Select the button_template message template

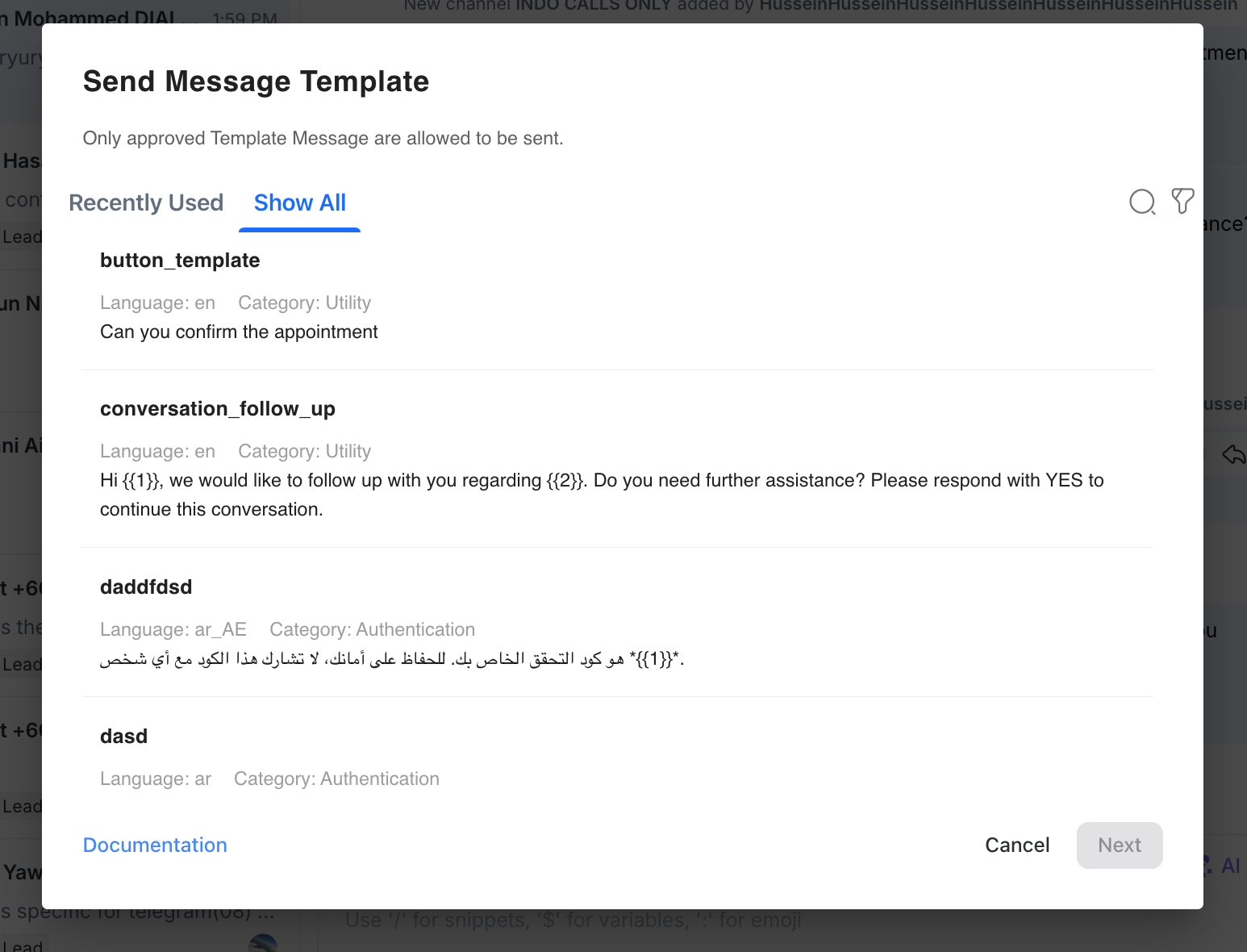point(180,261)
